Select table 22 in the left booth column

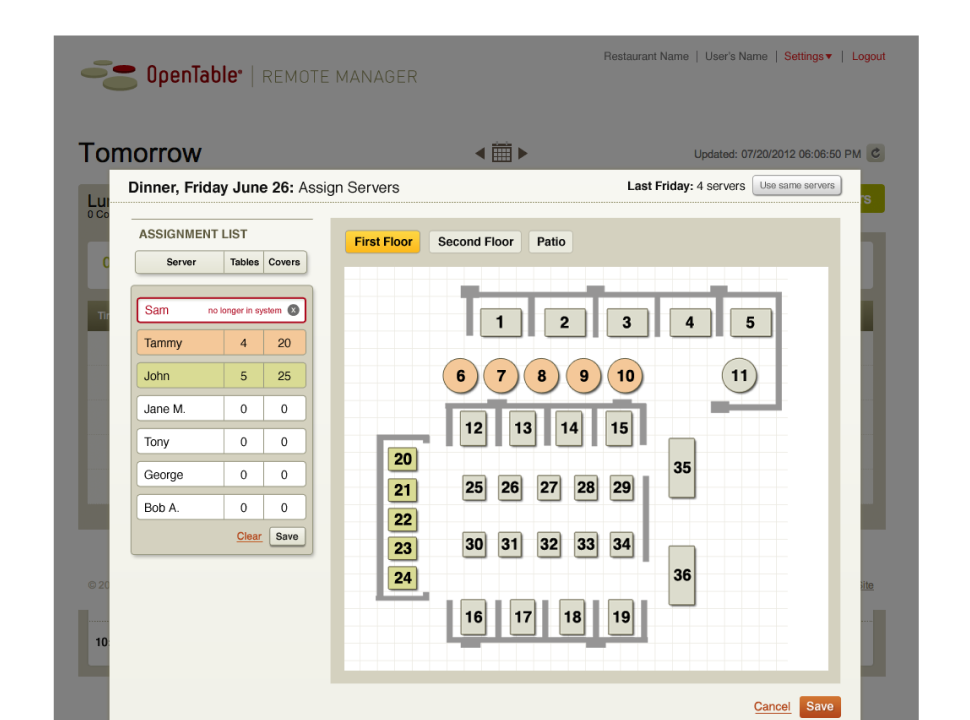pyautogui.click(x=402, y=519)
